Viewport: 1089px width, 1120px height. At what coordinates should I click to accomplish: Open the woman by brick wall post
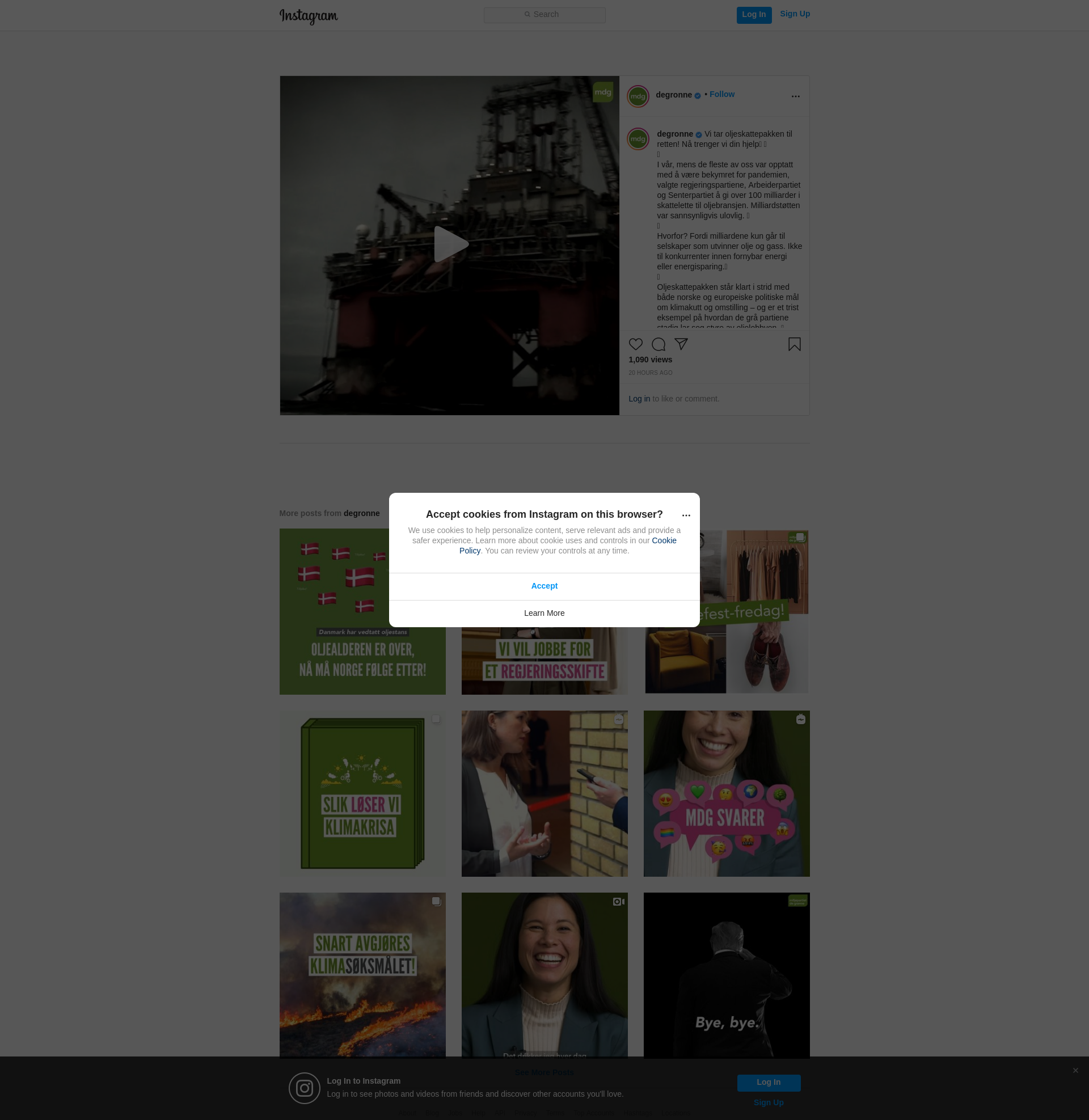pos(544,793)
